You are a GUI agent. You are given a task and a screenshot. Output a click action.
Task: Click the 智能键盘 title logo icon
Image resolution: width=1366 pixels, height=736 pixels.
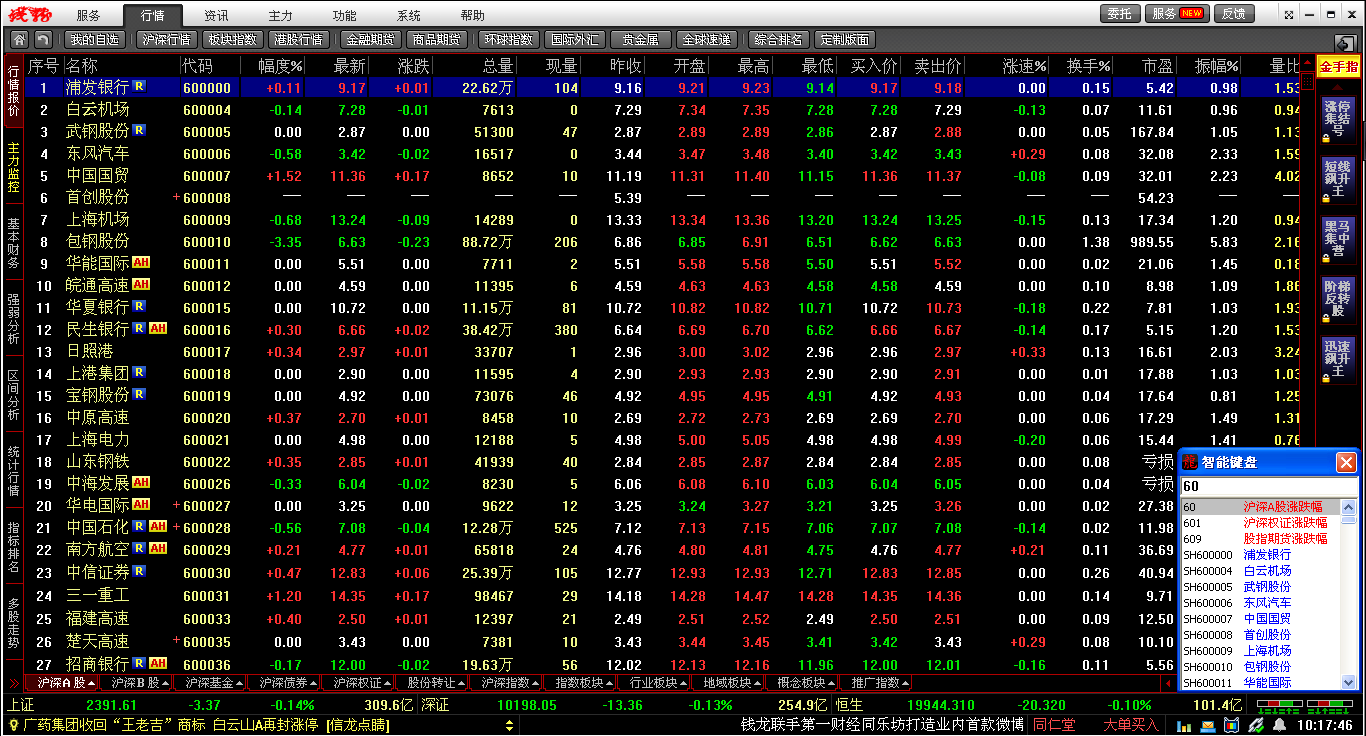pyautogui.click(x=1190, y=462)
